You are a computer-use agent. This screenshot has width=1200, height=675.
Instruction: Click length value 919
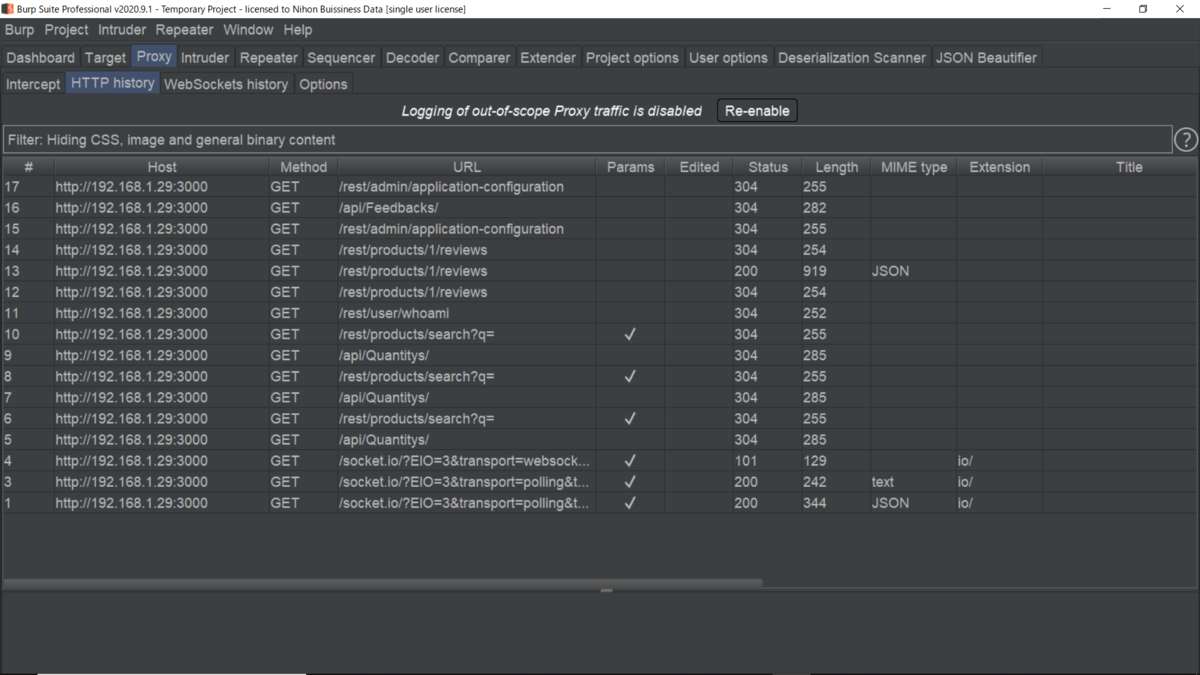(x=815, y=271)
